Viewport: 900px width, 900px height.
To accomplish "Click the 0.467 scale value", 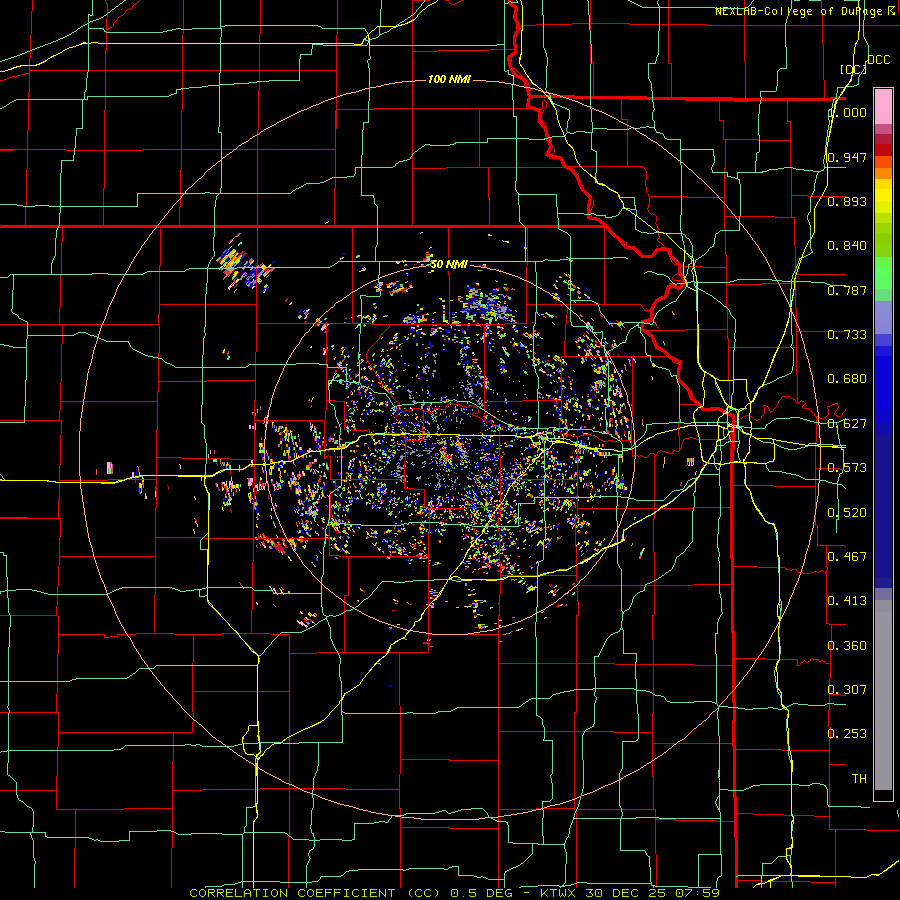I will pos(847,557).
